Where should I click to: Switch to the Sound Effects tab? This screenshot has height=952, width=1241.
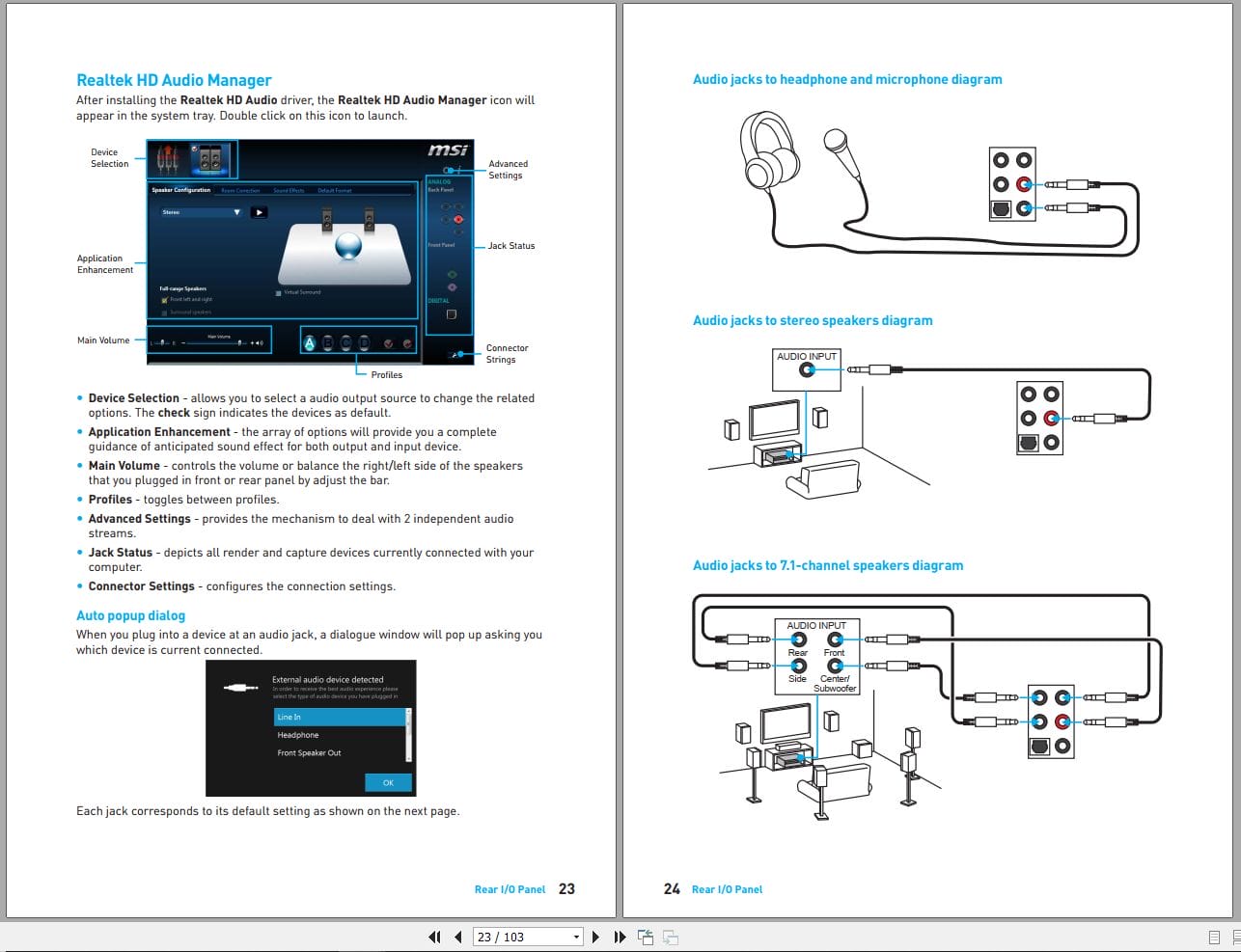point(289,190)
